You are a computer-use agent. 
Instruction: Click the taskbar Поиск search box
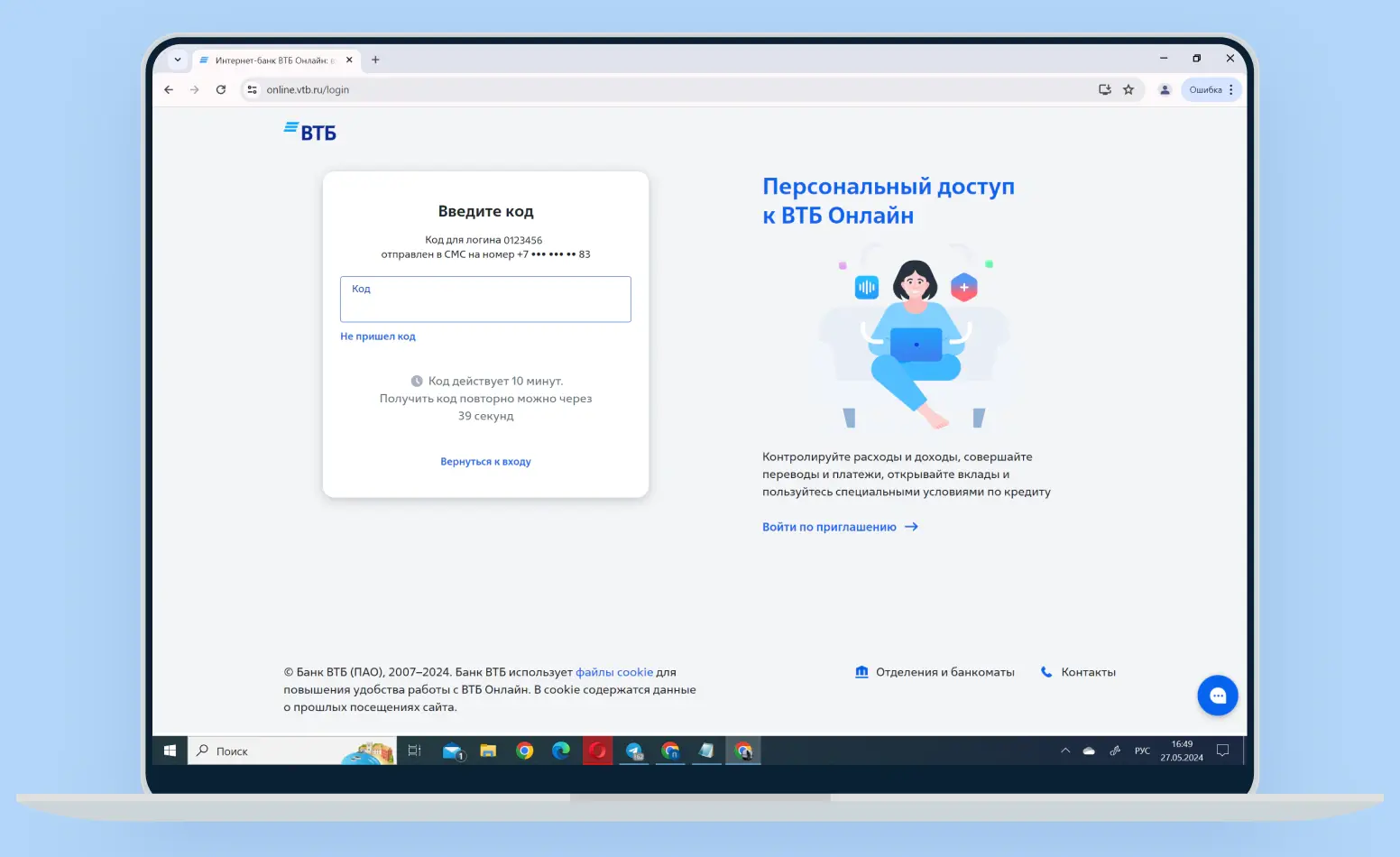[x=291, y=751]
